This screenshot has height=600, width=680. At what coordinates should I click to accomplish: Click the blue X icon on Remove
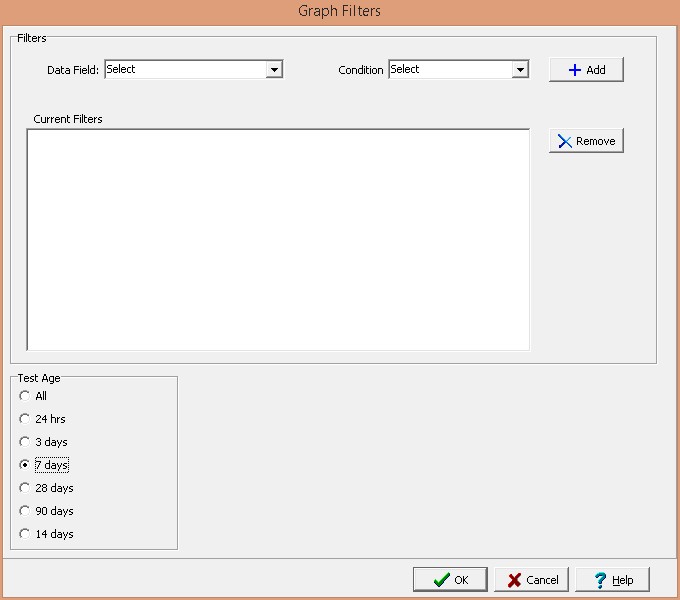pyautogui.click(x=565, y=141)
